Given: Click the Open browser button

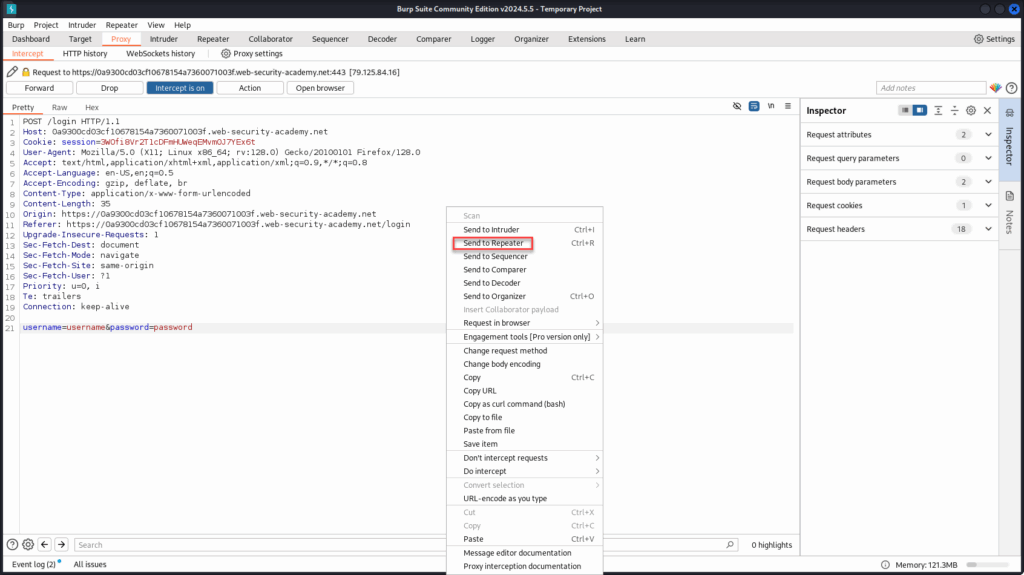Looking at the screenshot, I should click(x=320, y=88).
